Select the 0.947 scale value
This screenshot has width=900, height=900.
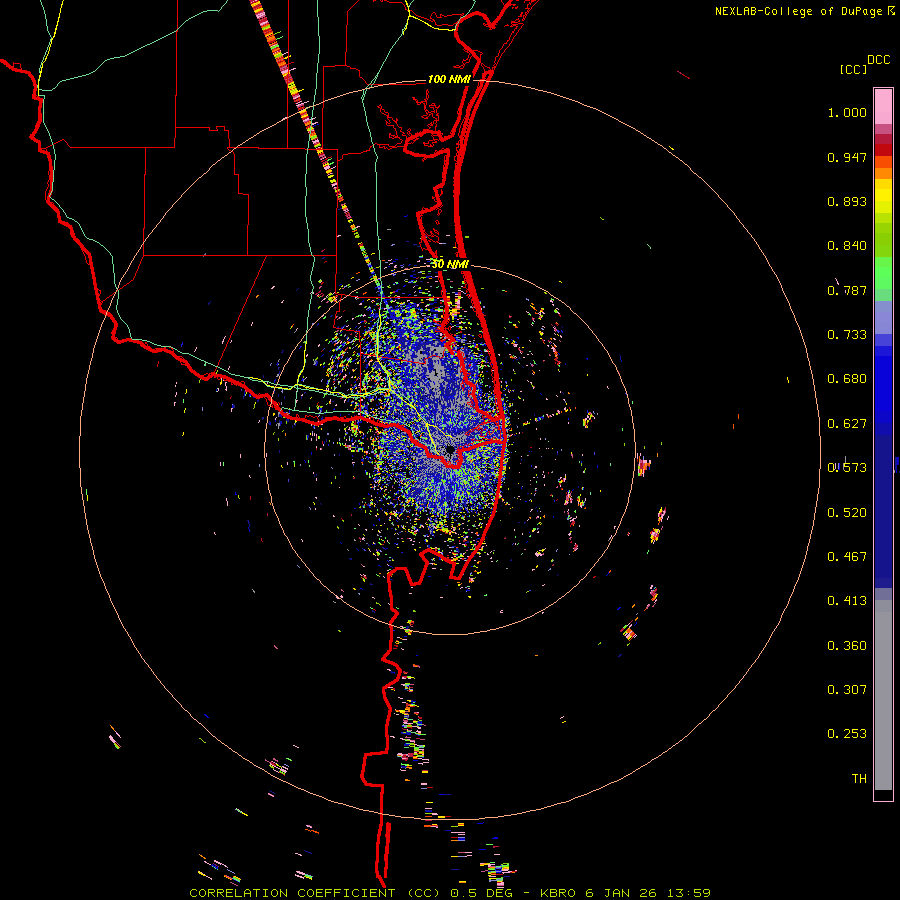pos(847,157)
